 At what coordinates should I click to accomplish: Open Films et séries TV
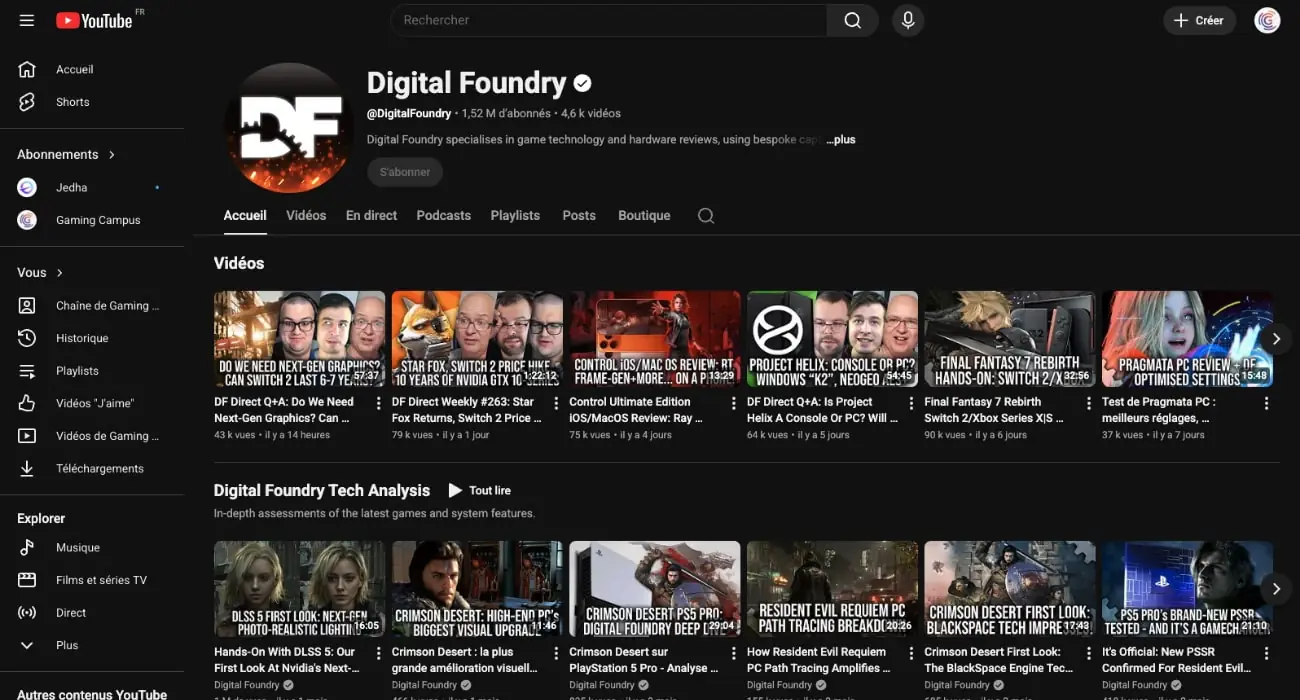point(92,580)
